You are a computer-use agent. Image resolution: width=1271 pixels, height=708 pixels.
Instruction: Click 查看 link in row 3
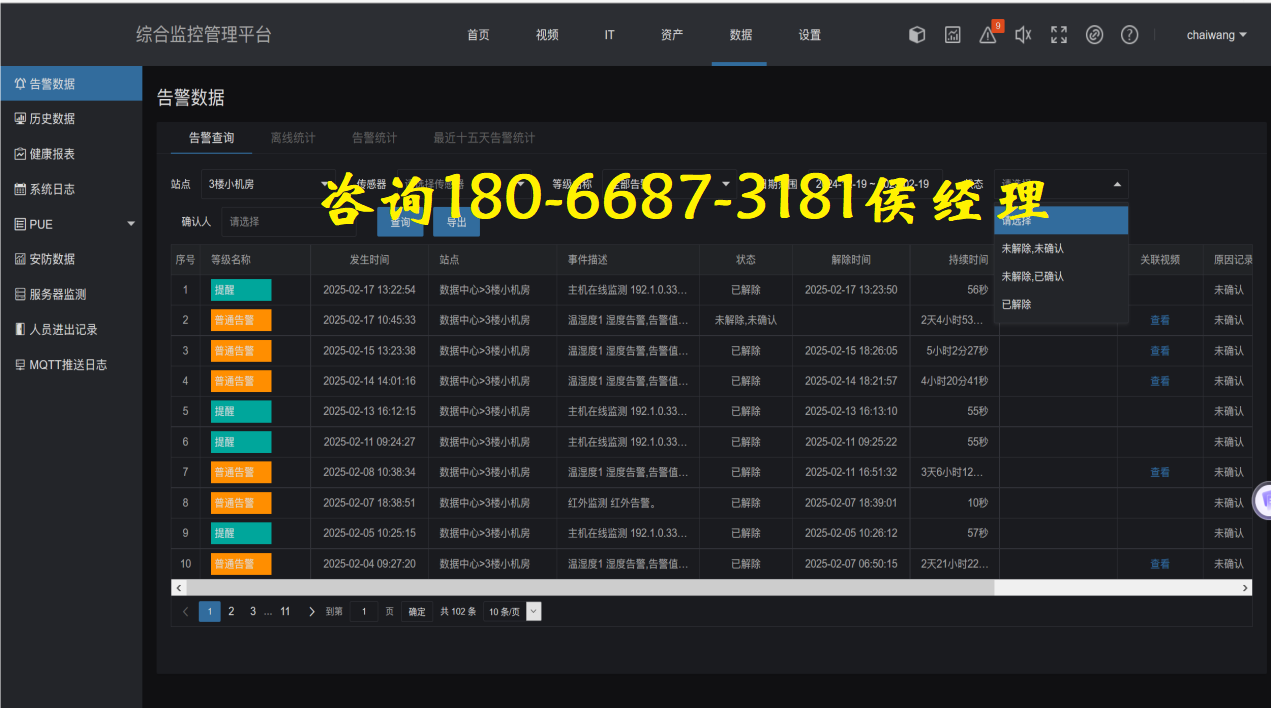point(1160,351)
